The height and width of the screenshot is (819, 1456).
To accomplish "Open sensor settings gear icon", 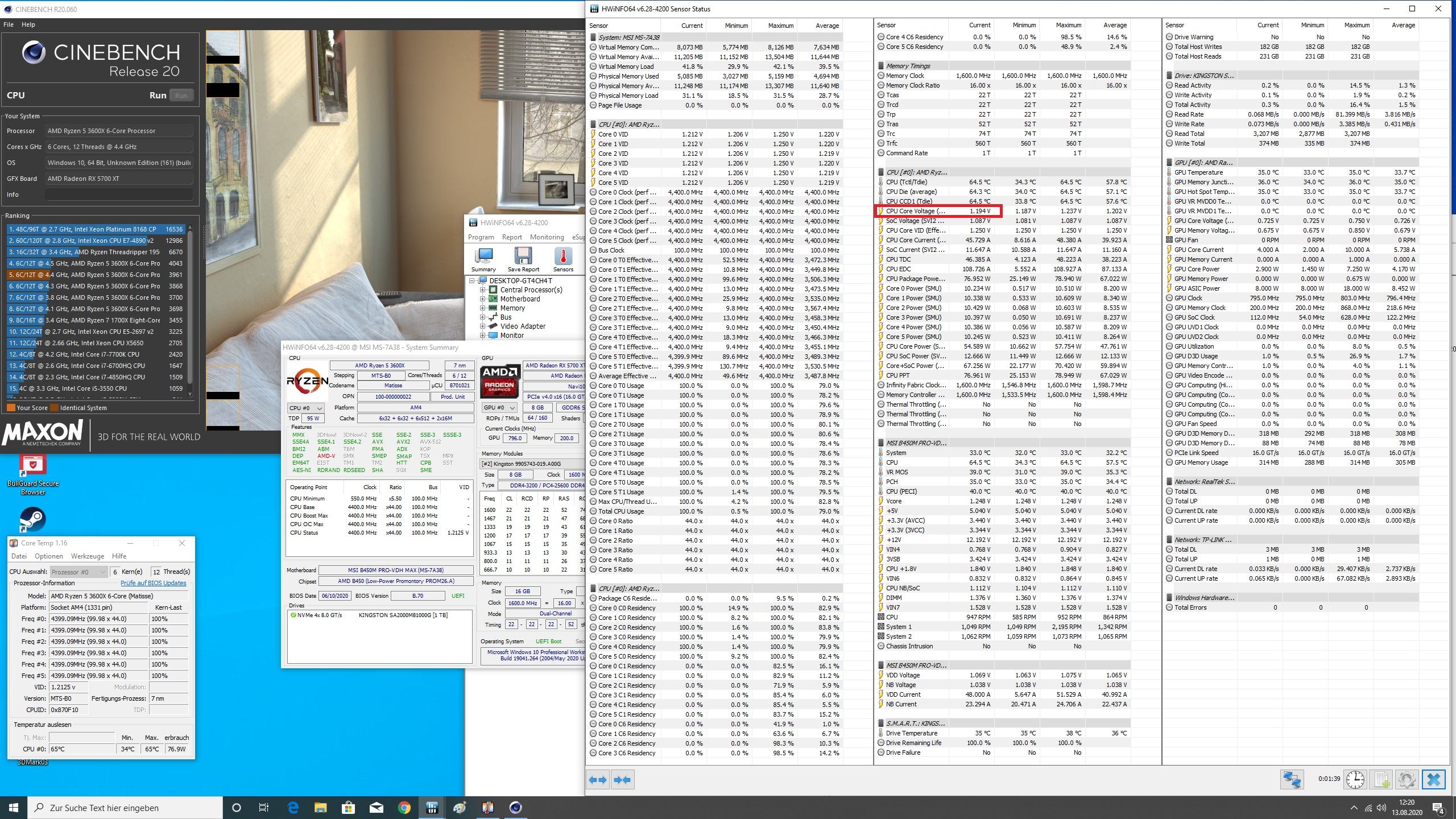I will coord(1407,779).
